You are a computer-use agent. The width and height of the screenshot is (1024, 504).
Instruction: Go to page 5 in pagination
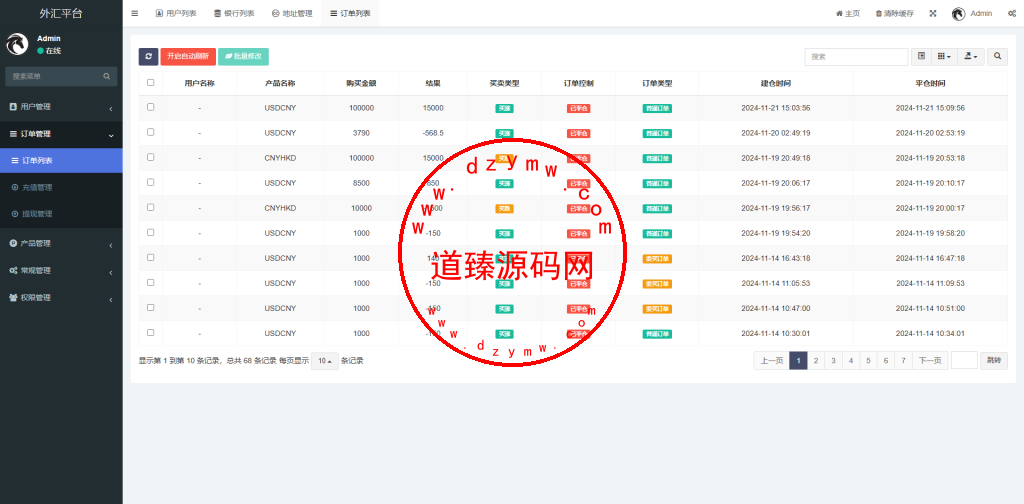[869, 360]
